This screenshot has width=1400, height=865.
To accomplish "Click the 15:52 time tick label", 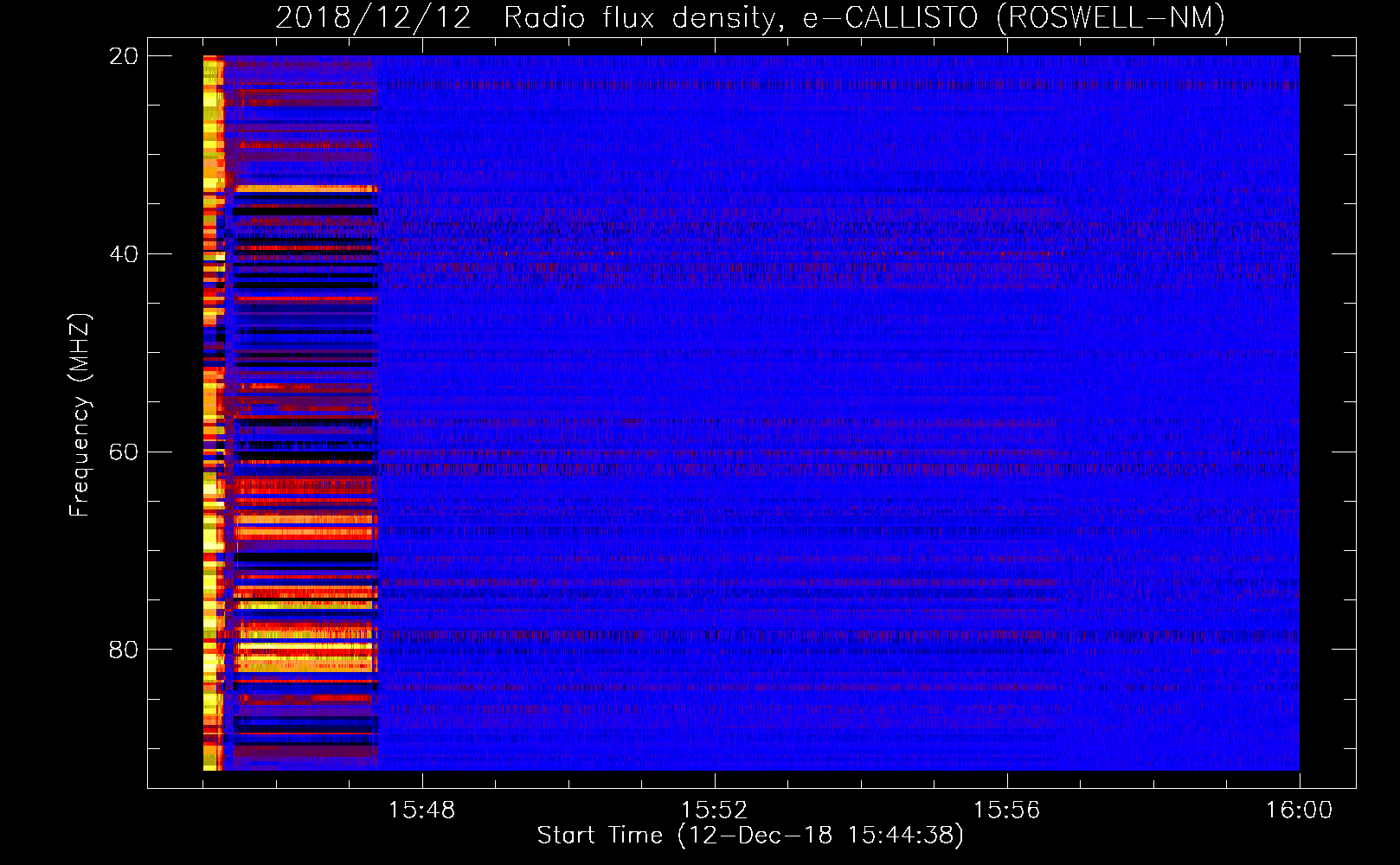I will [x=714, y=811].
